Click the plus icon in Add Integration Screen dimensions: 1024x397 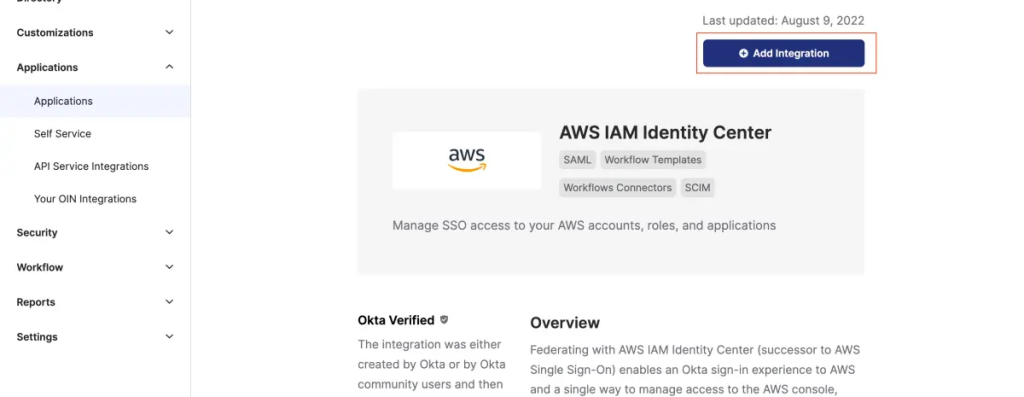(743, 54)
